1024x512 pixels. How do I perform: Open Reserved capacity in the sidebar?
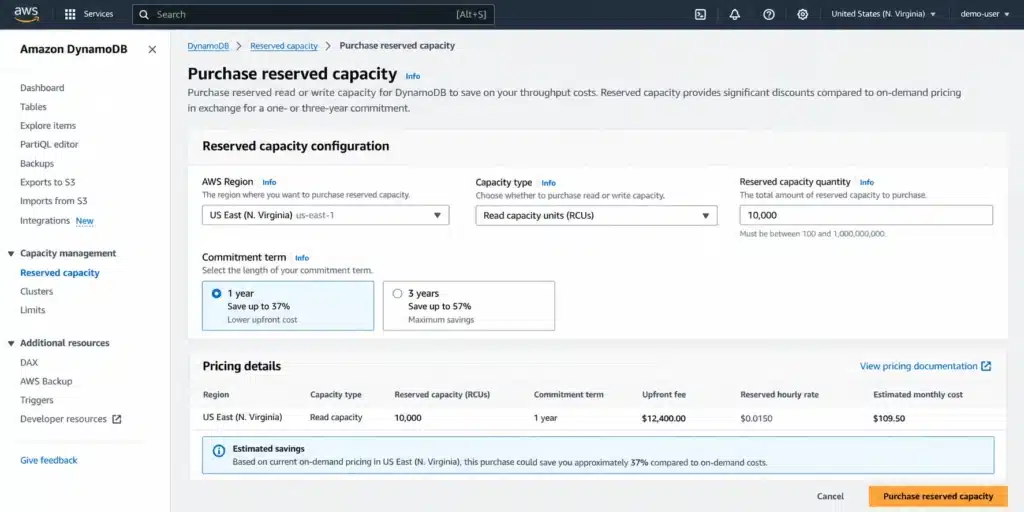point(59,273)
